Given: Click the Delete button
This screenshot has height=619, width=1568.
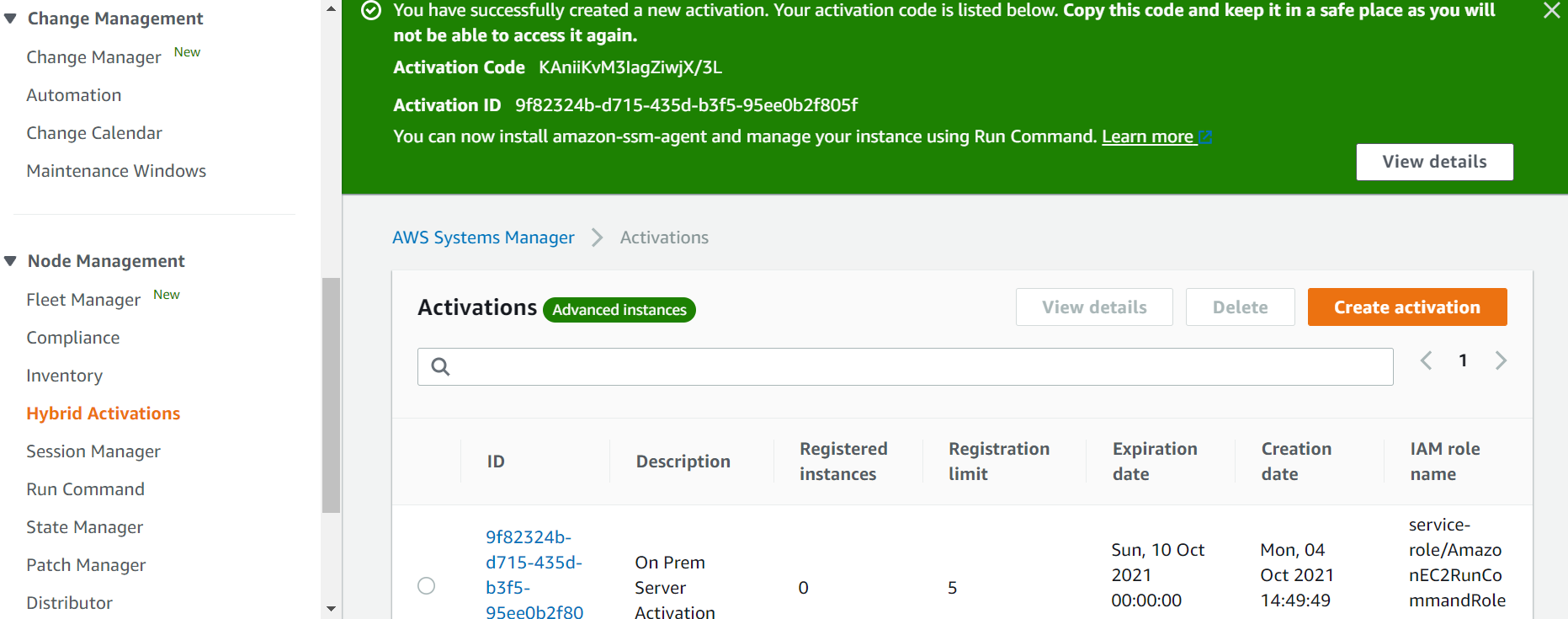Looking at the screenshot, I should point(1240,307).
